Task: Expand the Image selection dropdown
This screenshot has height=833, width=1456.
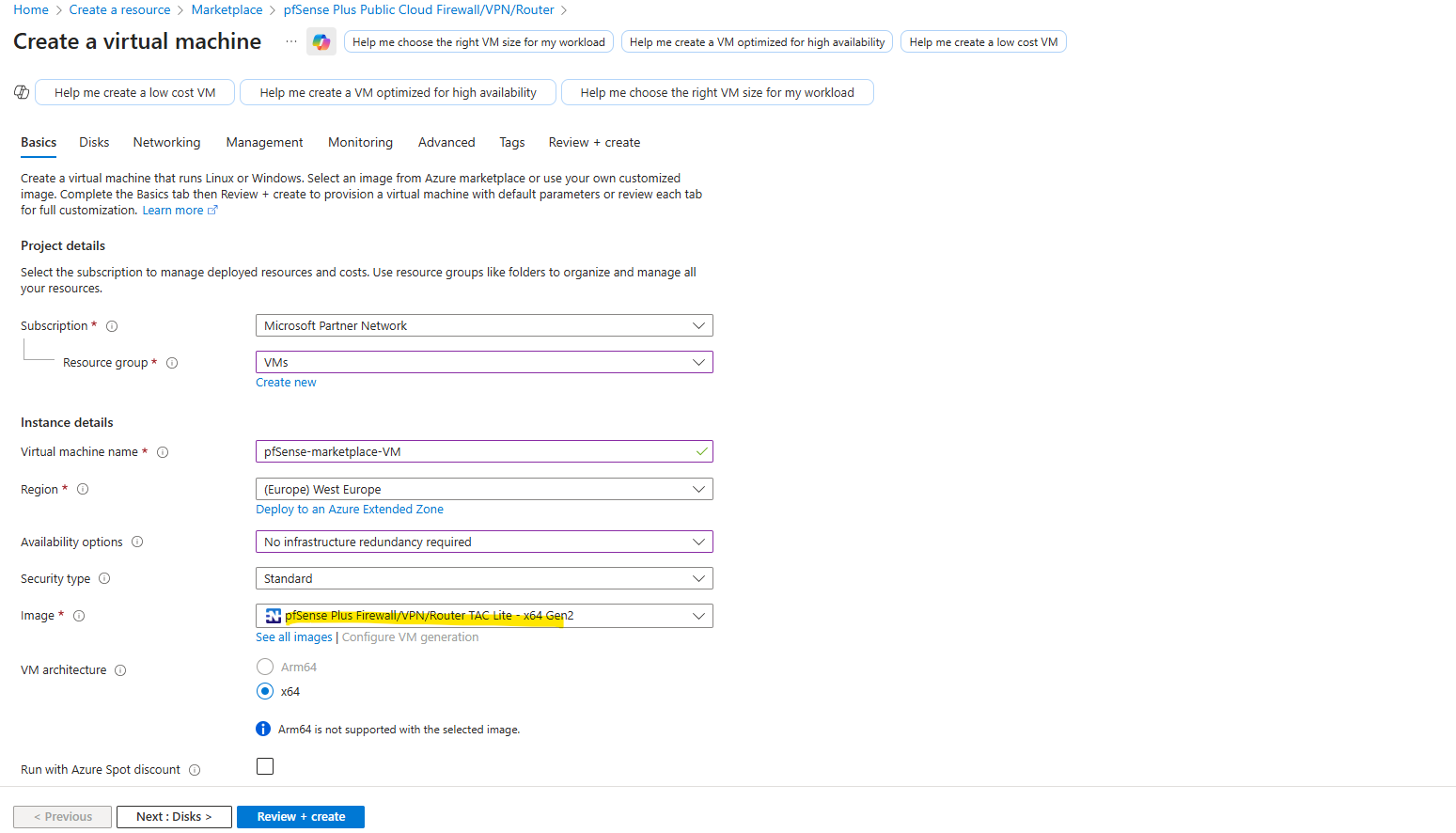Action: tap(484, 616)
